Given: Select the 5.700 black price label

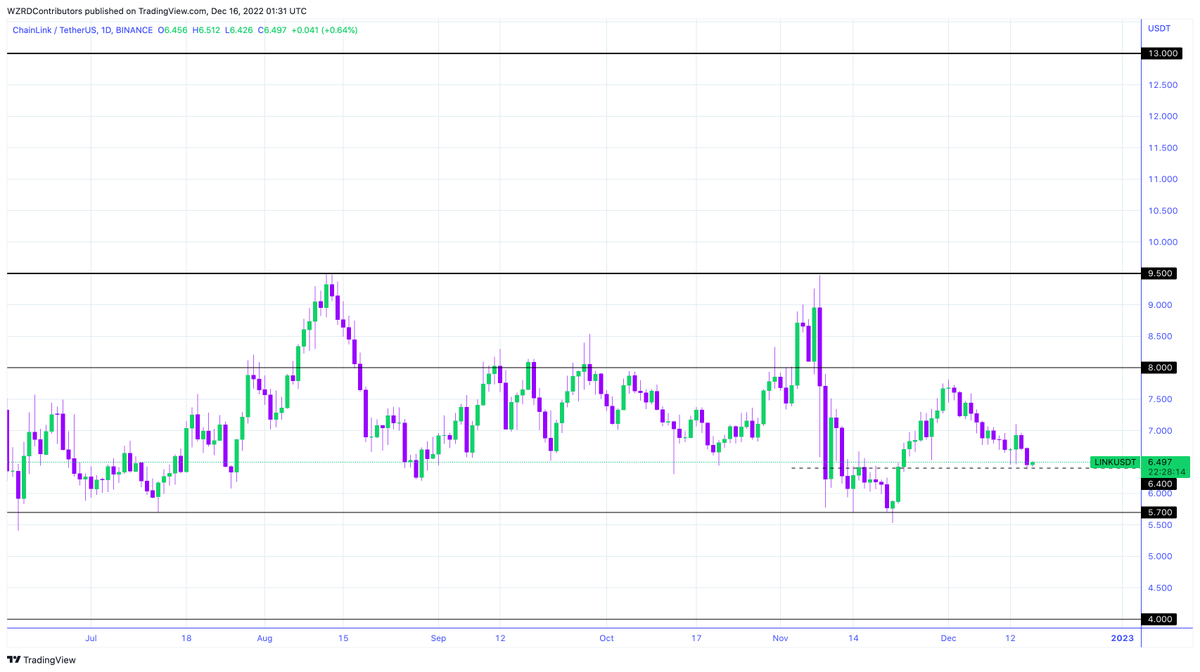Looking at the screenshot, I should (x=1160, y=513).
